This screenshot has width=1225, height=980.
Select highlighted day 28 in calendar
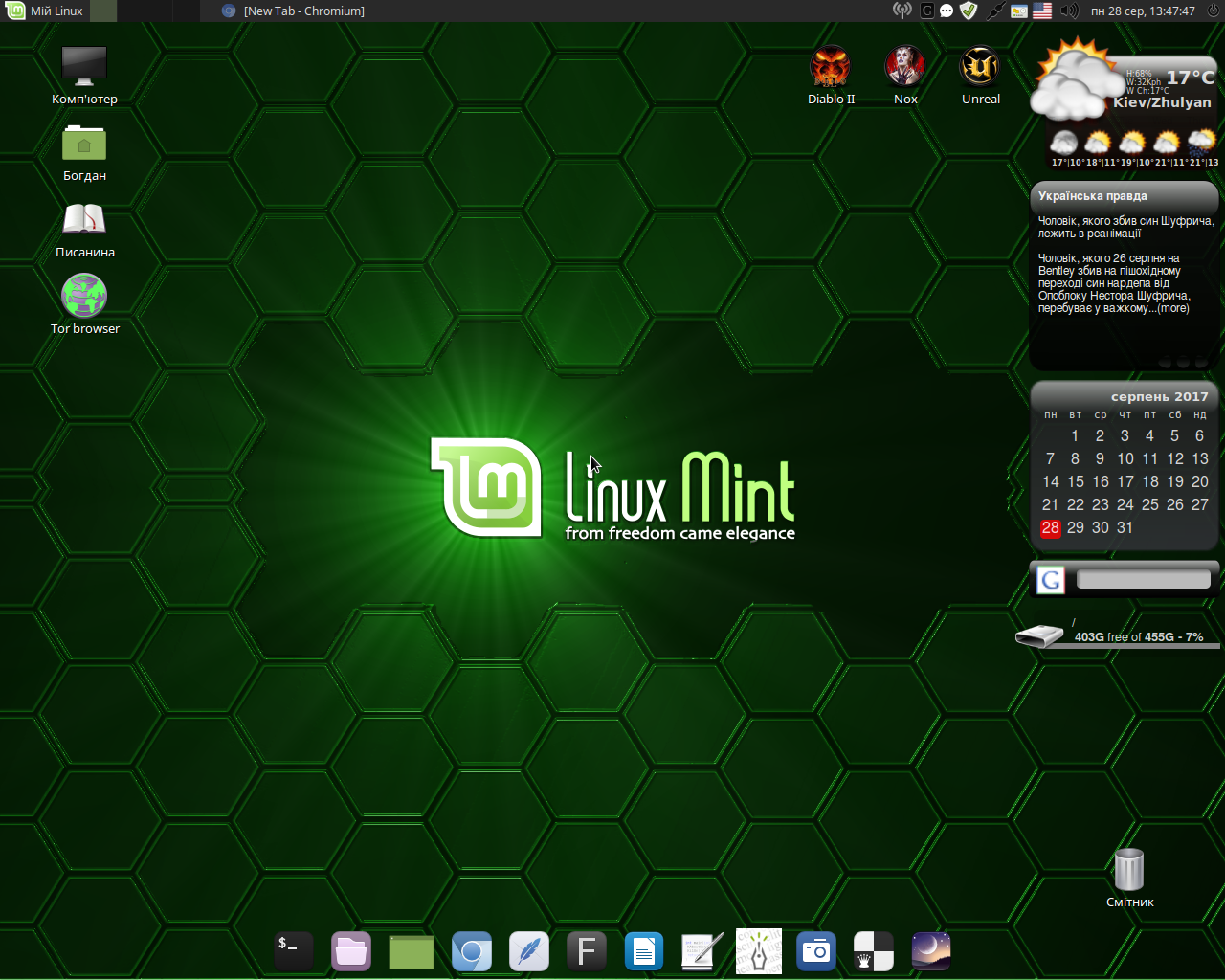click(1051, 528)
